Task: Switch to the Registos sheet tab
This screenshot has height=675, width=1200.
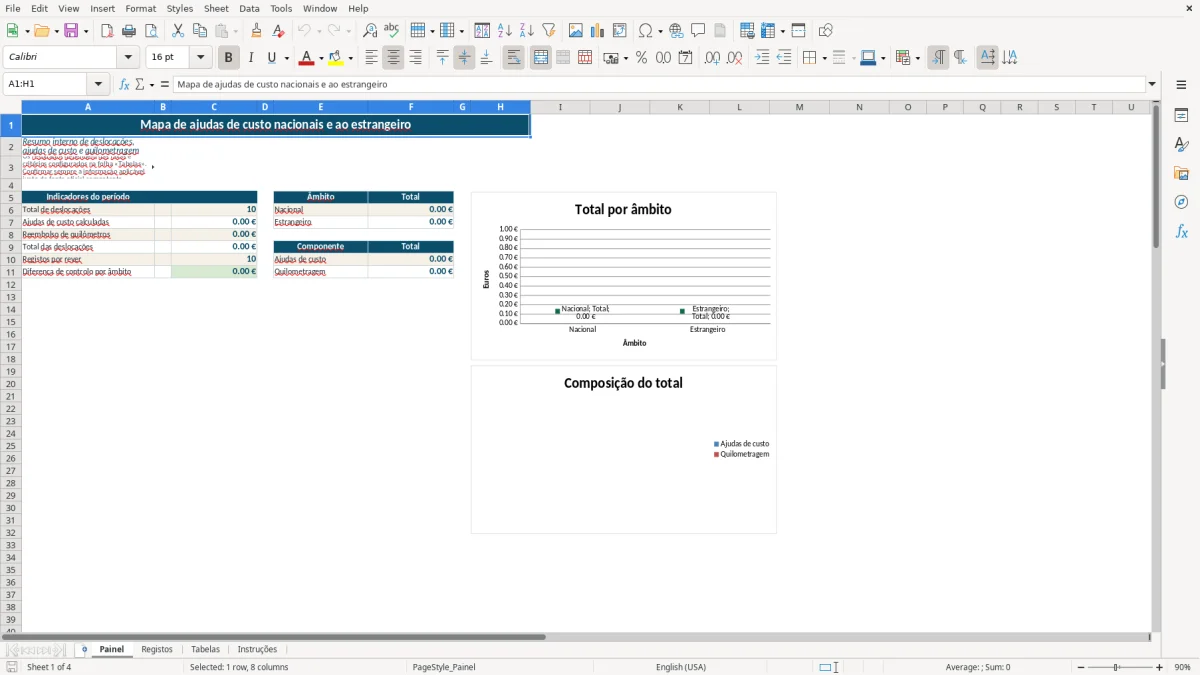Action: tap(157, 649)
